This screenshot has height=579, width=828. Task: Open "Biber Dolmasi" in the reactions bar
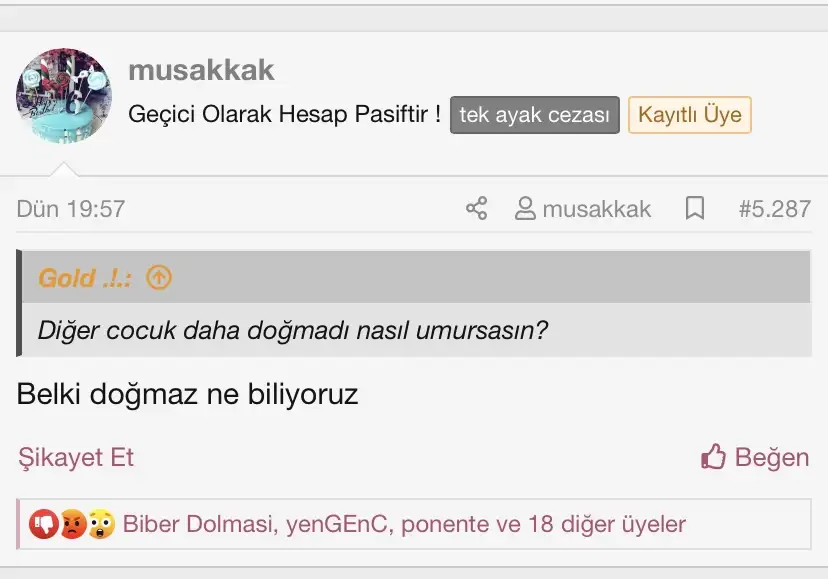point(198,524)
